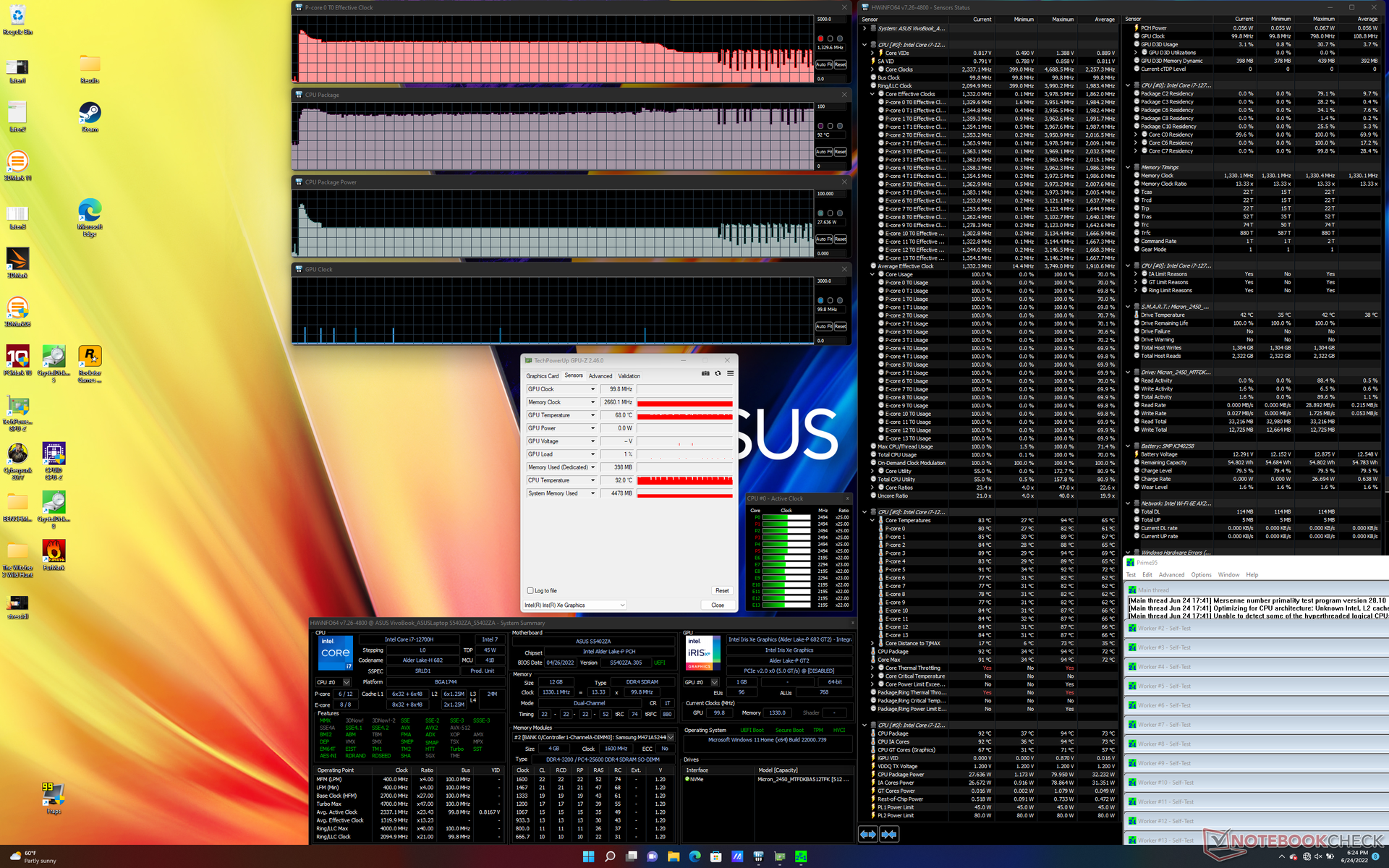1389x868 pixels.
Task: Click red color box in P-core clock graph
Action: pos(820,38)
